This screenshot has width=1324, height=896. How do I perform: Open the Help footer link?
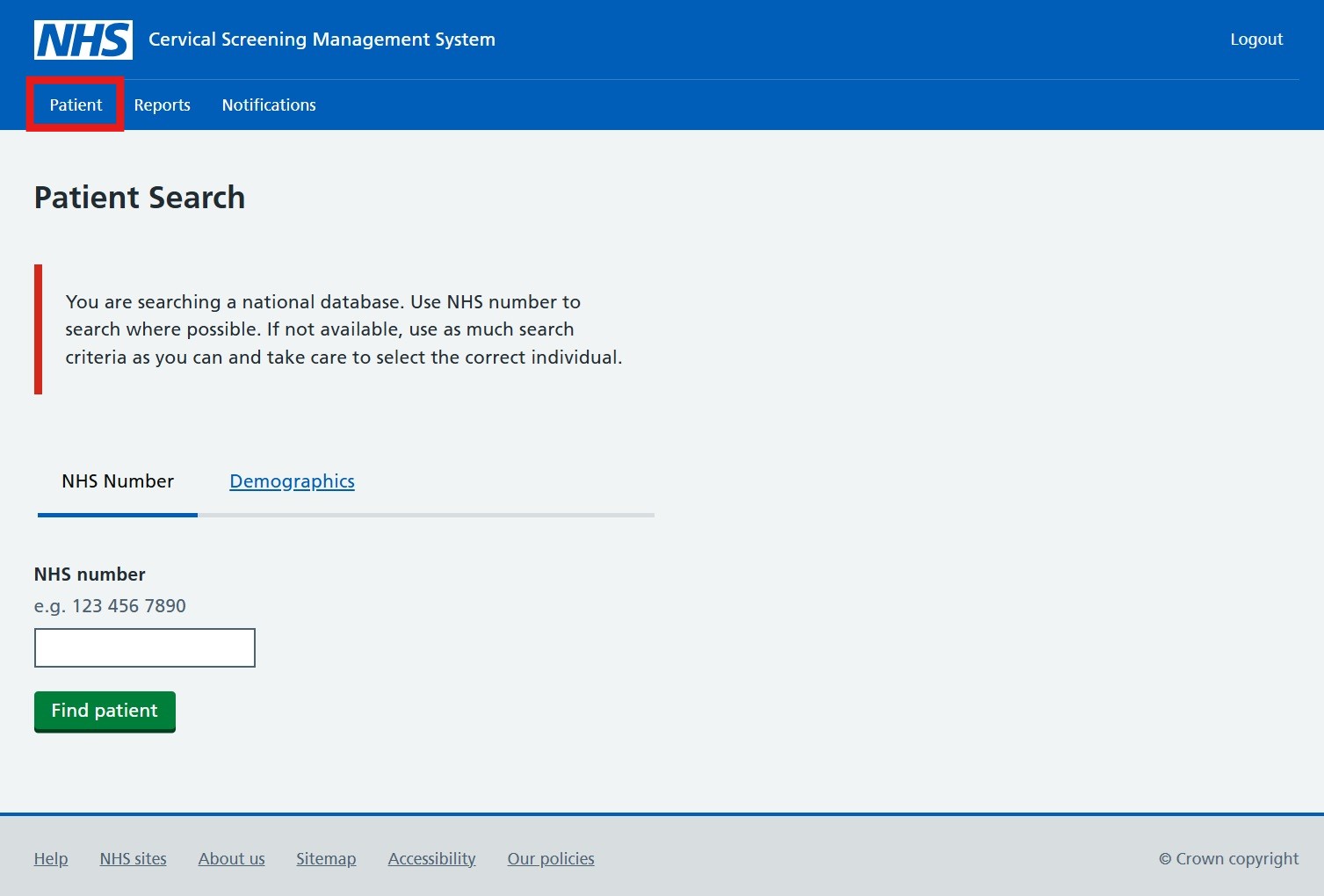pyautogui.click(x=51, y=858)
